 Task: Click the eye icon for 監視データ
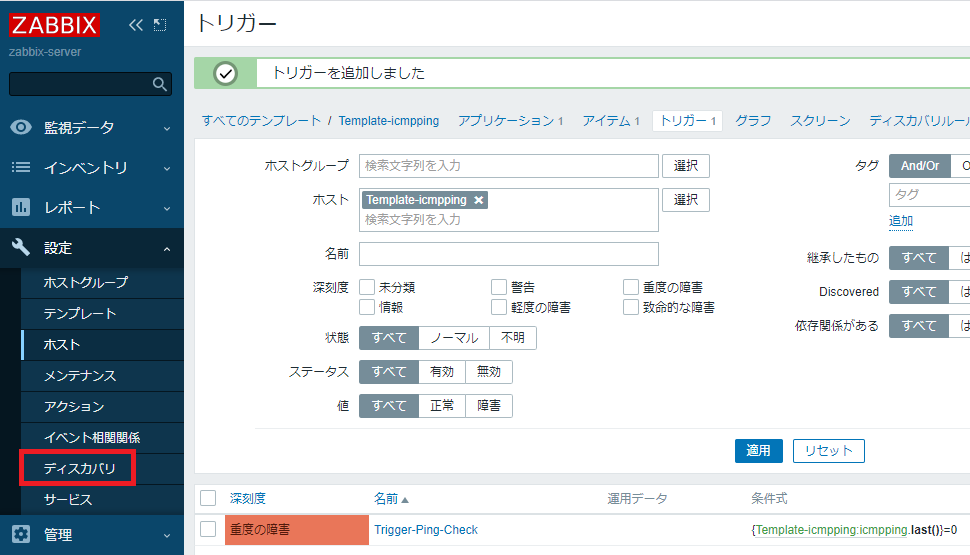[21, 128]
